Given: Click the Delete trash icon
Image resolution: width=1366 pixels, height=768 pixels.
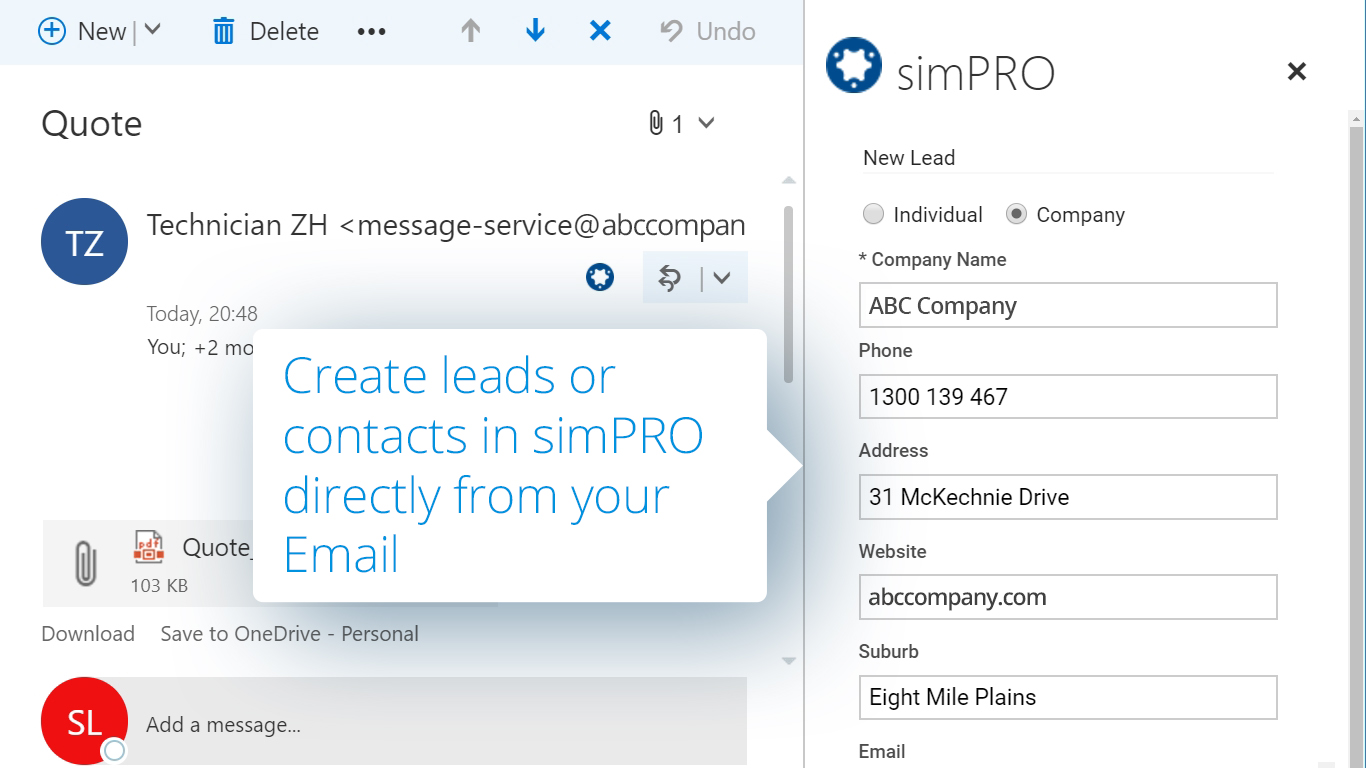Looking at the screenshot, I should pos(223,32).
